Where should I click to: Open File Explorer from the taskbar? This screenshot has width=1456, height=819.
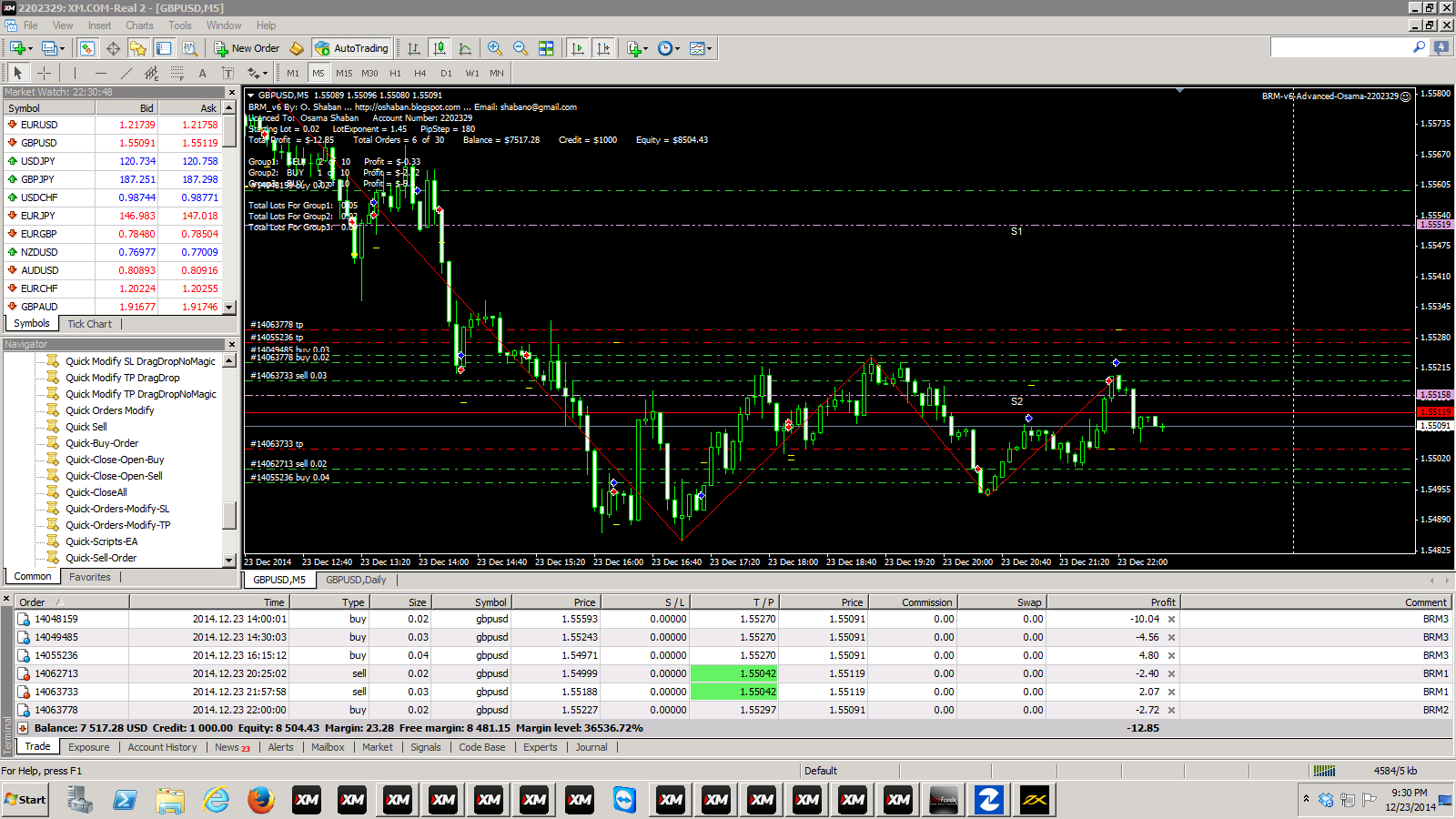click(x=170, y=800)
